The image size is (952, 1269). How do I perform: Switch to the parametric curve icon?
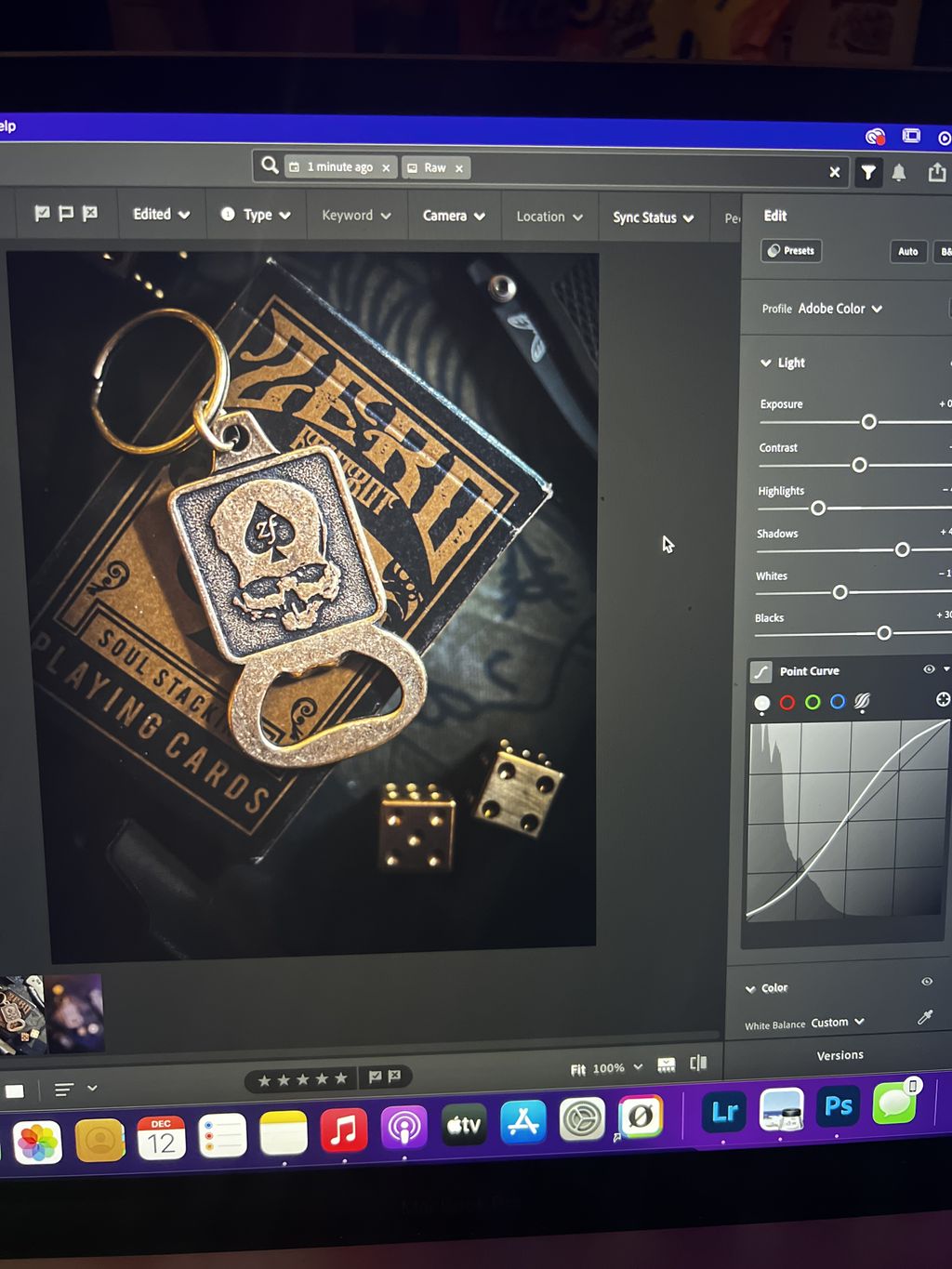862,702
